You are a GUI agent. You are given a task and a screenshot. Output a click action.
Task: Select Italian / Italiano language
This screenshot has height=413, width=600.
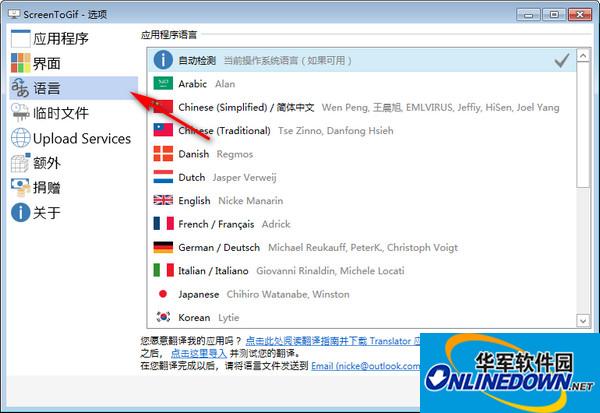point(362,271)
